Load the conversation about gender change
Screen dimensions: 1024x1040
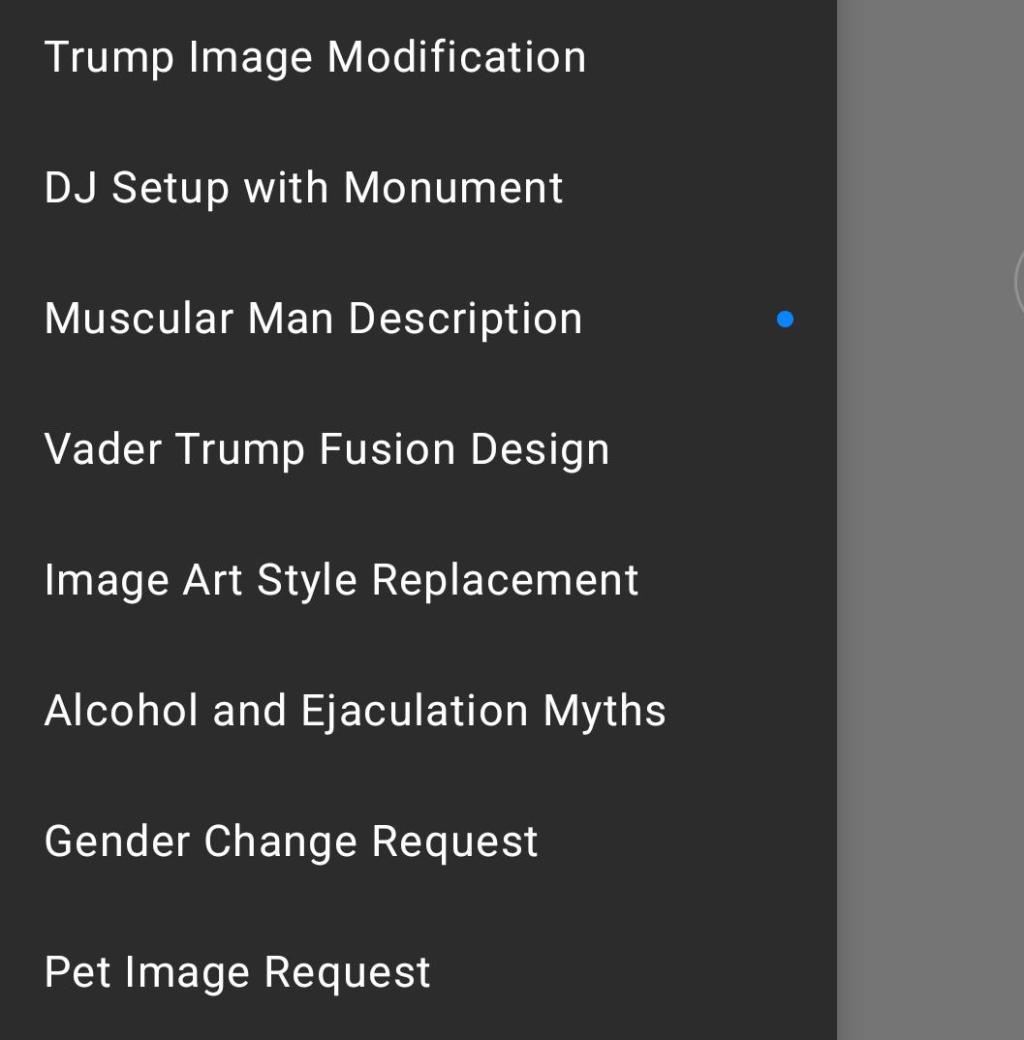tap(418, 841)
